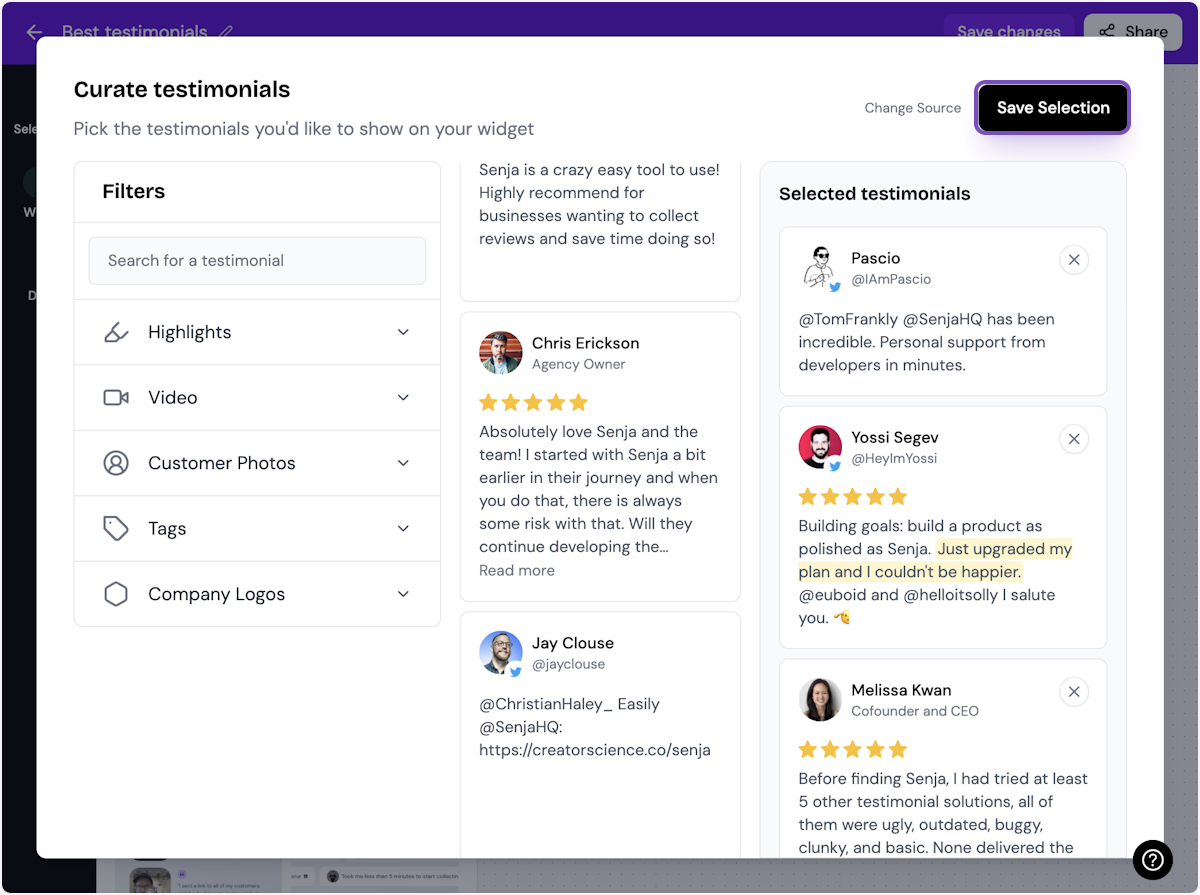Click the Video camera icon
This screenshot has height=895, width=1200.
tap(116, 398)
